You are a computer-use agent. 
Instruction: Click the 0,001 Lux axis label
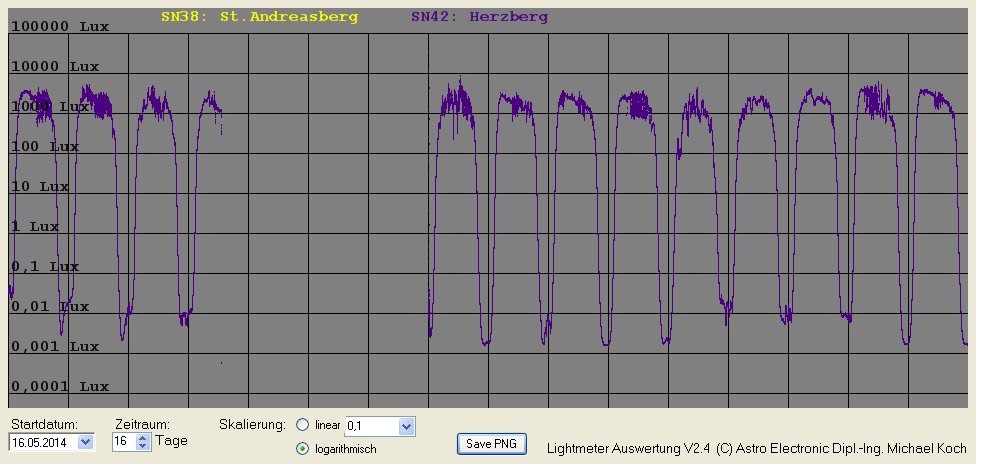tap(55, 347)
